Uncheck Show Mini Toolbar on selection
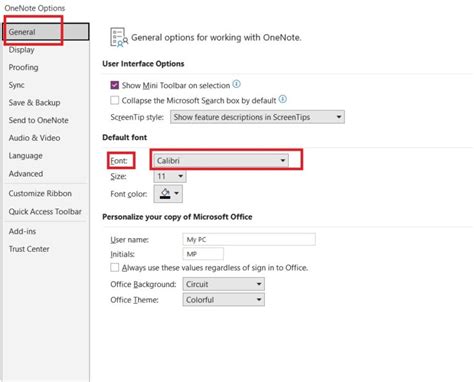The width and height of the screenshot is (474, 382). point(114,85)
